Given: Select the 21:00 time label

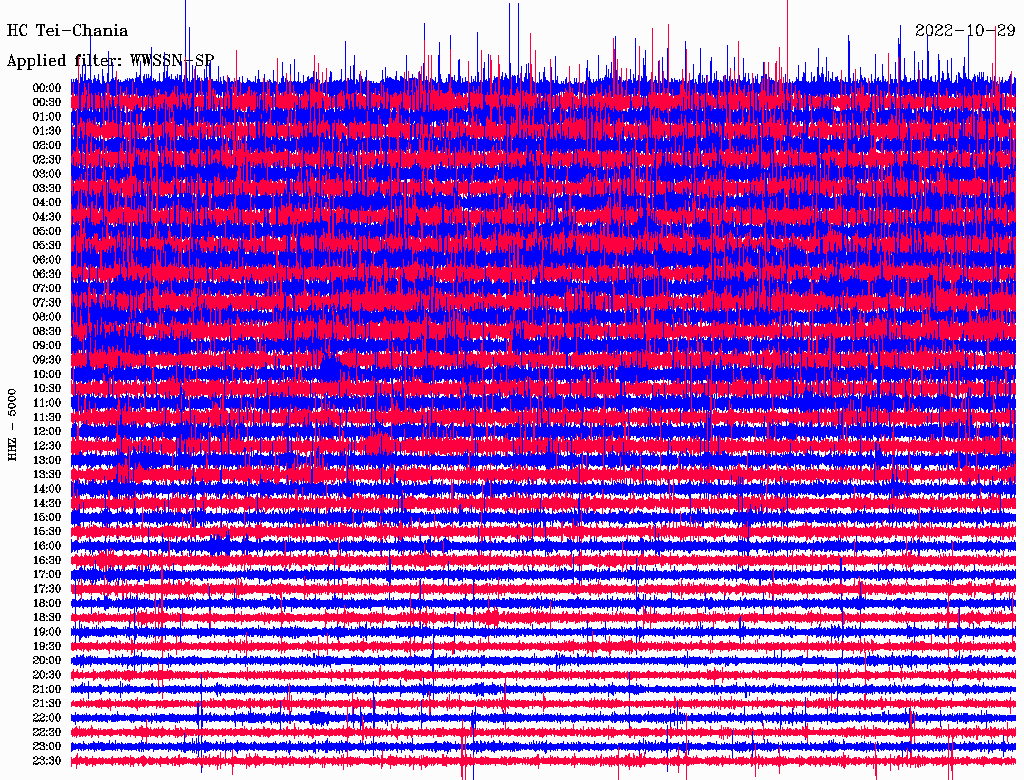Looking at the screenshot, I should tap(47, 689).
